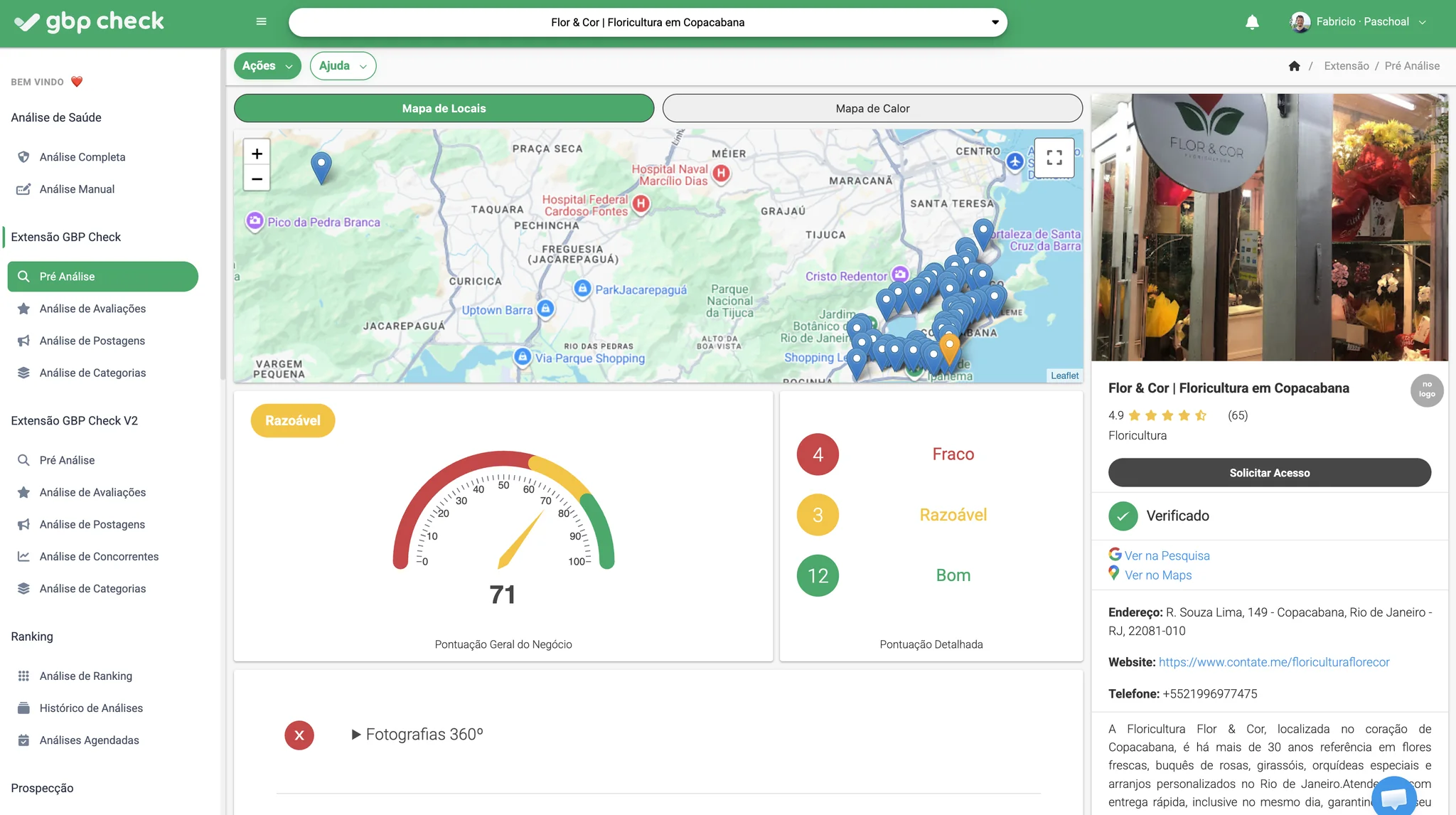
Task: Click the Flor & Cor storefront photo
Action: tap(1269, 228)
